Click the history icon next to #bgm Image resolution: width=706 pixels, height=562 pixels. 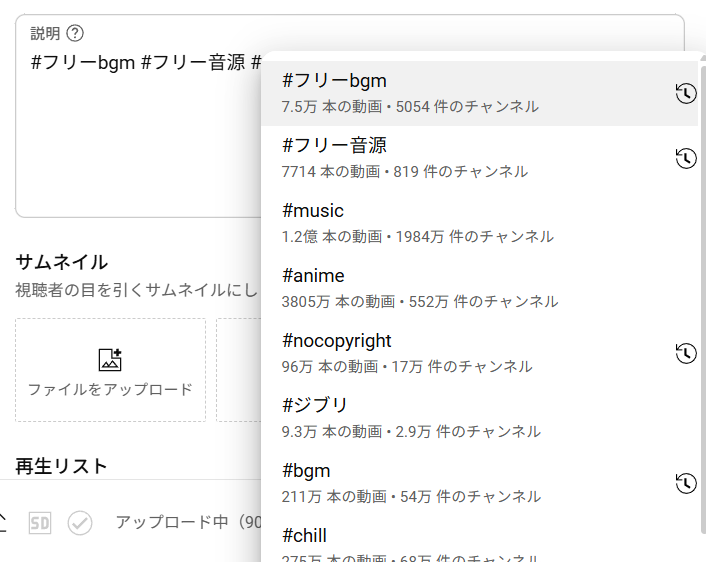click(x=685, y=483)
